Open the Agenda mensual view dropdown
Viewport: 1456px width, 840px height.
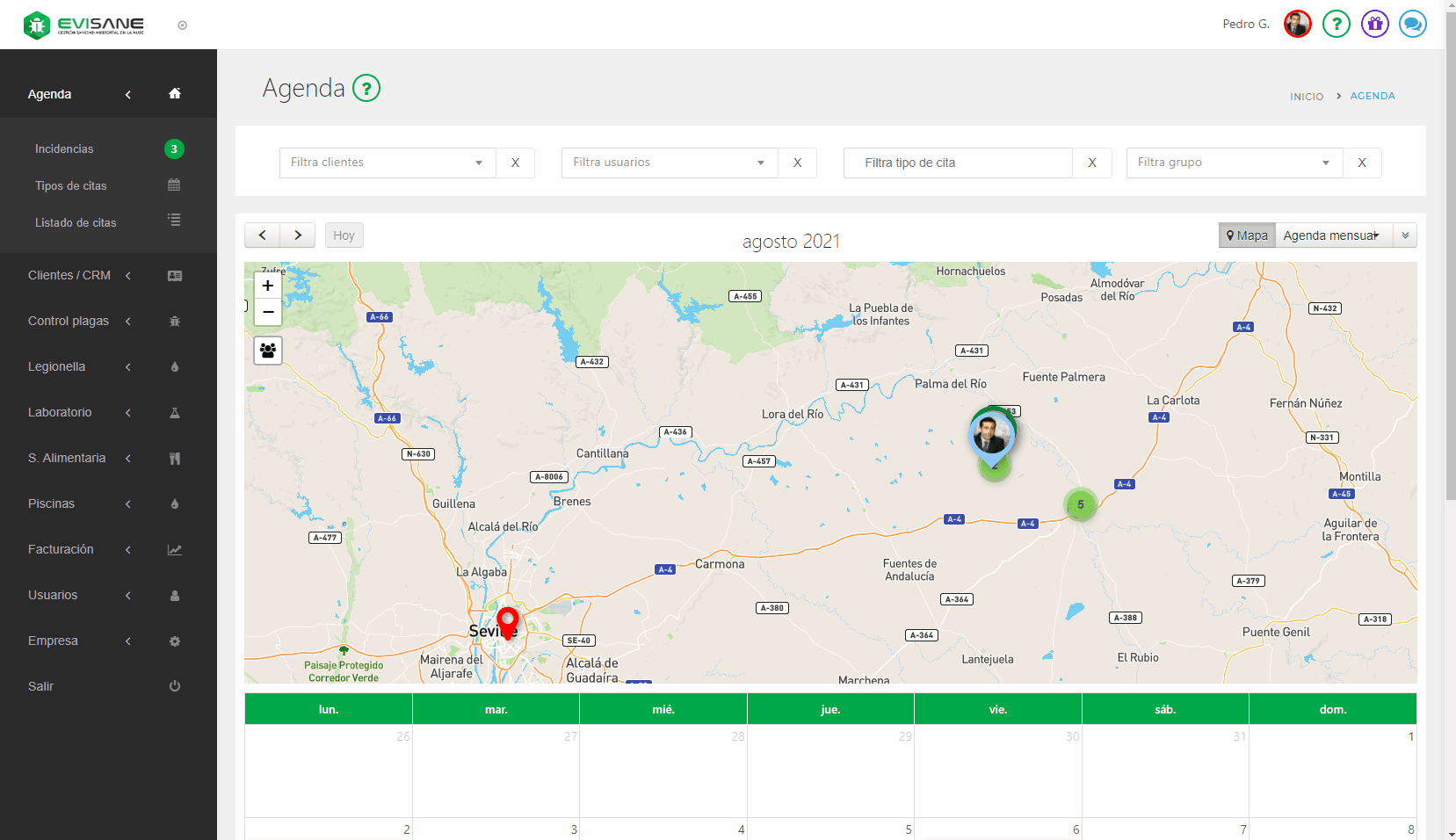1332,235
